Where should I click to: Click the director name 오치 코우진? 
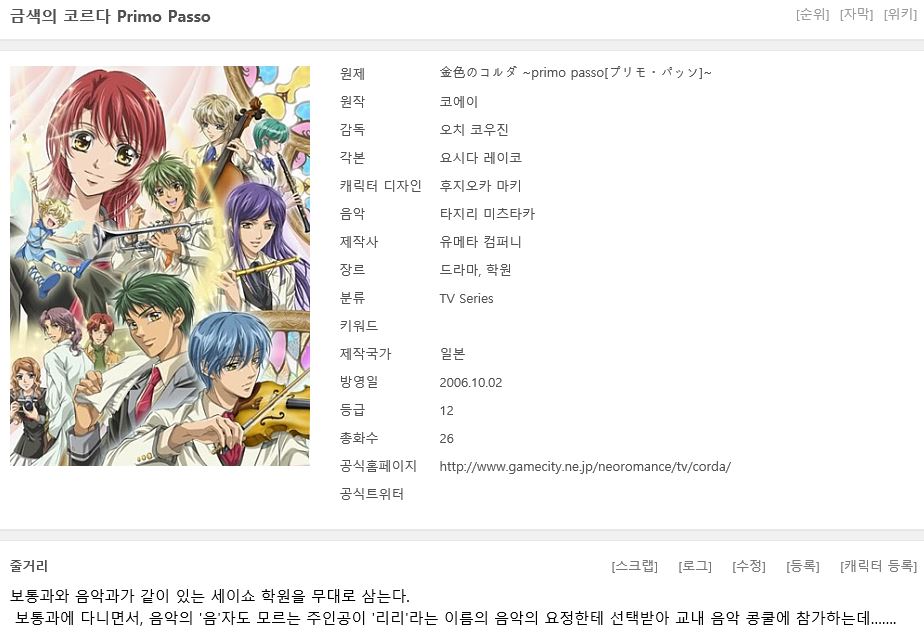(x=474, y=130)
